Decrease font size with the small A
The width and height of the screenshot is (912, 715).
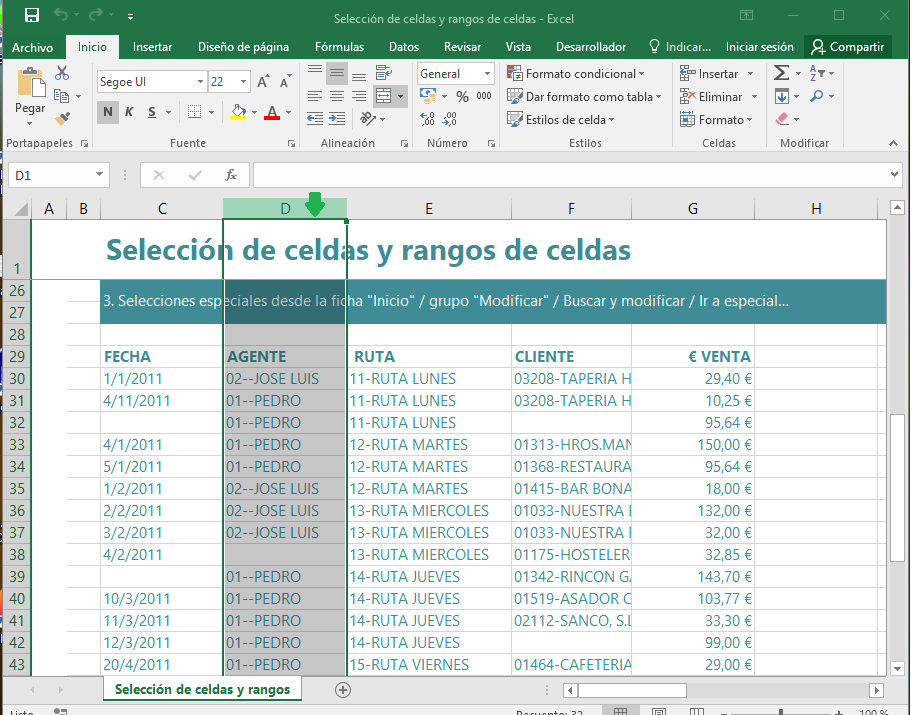coord(285,81)
